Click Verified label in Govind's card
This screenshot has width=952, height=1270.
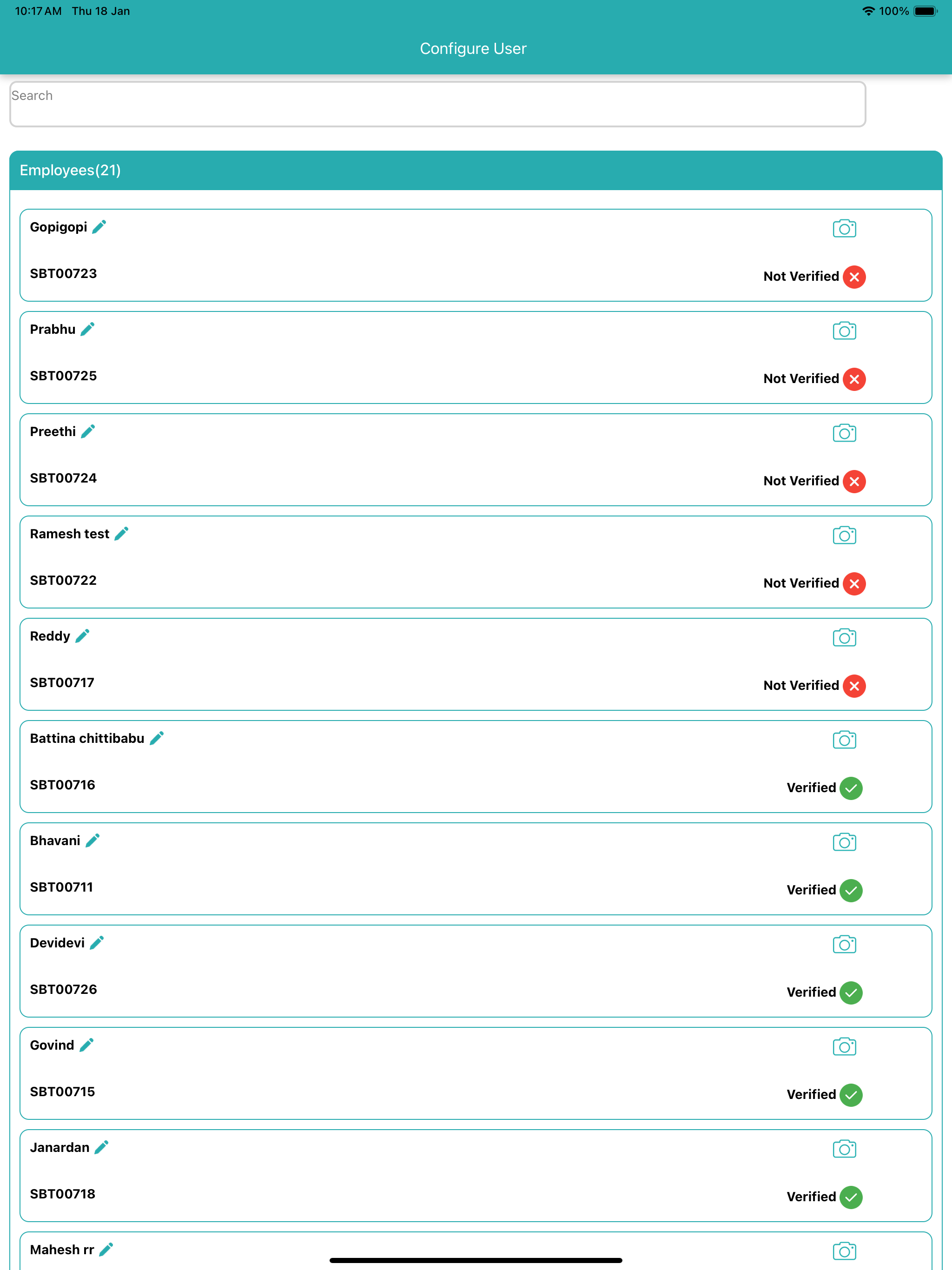(811, 1094)
